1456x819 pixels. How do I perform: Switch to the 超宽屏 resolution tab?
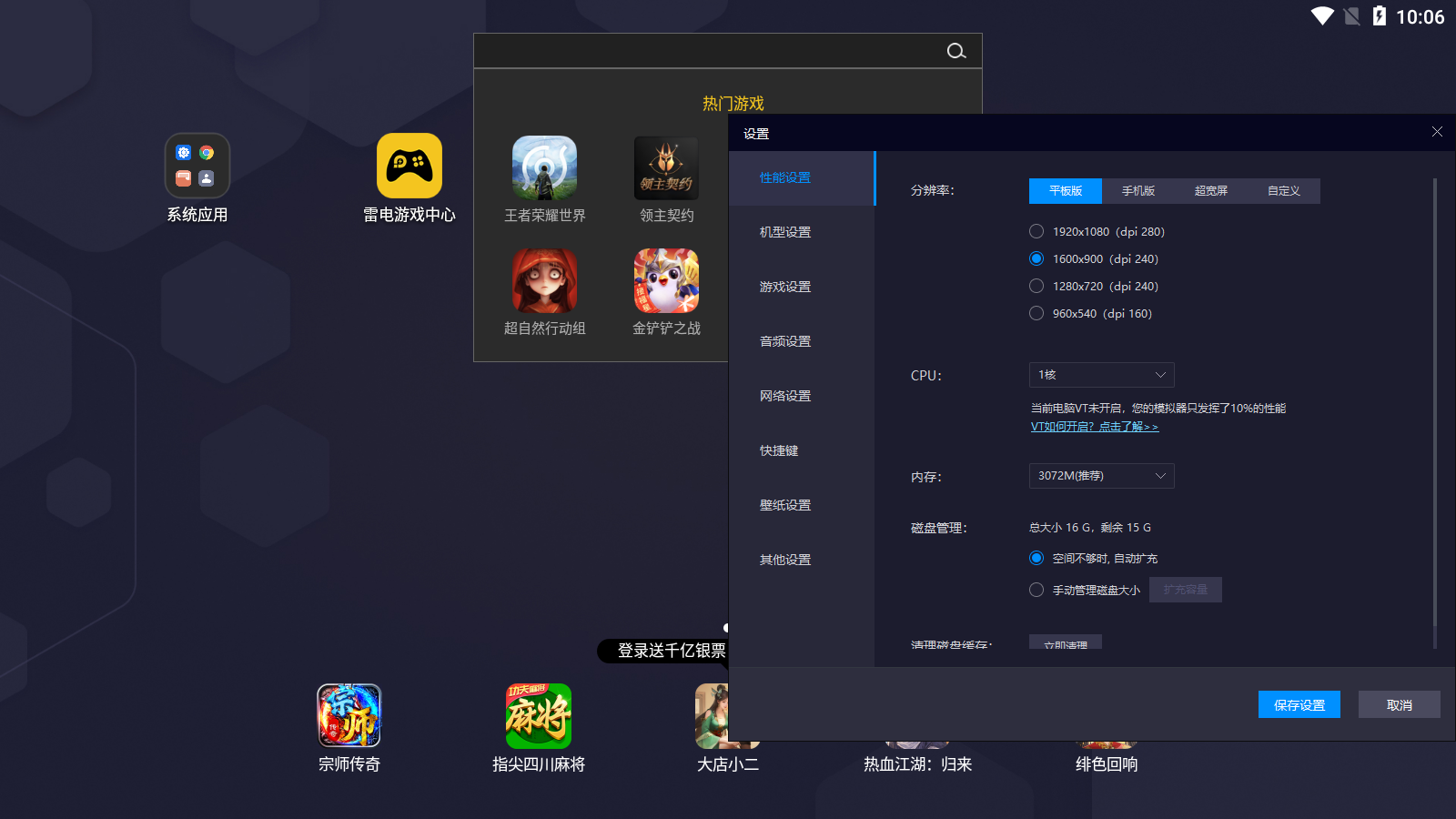pyautogui.click(x=1211, y=191)
